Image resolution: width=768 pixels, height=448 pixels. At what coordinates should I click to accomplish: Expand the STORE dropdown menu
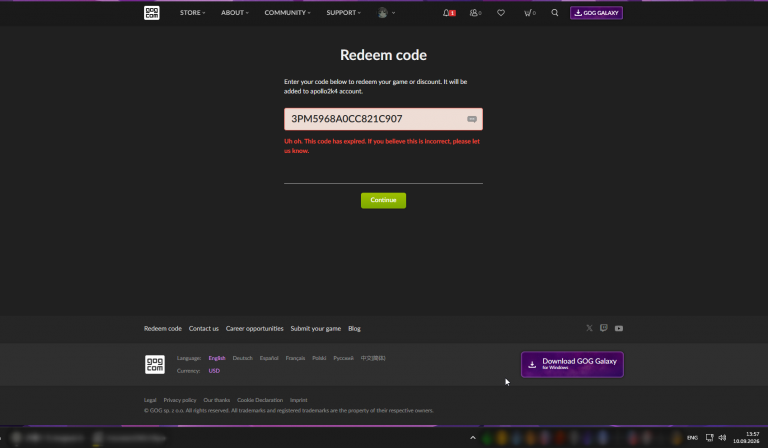(192, 13)
